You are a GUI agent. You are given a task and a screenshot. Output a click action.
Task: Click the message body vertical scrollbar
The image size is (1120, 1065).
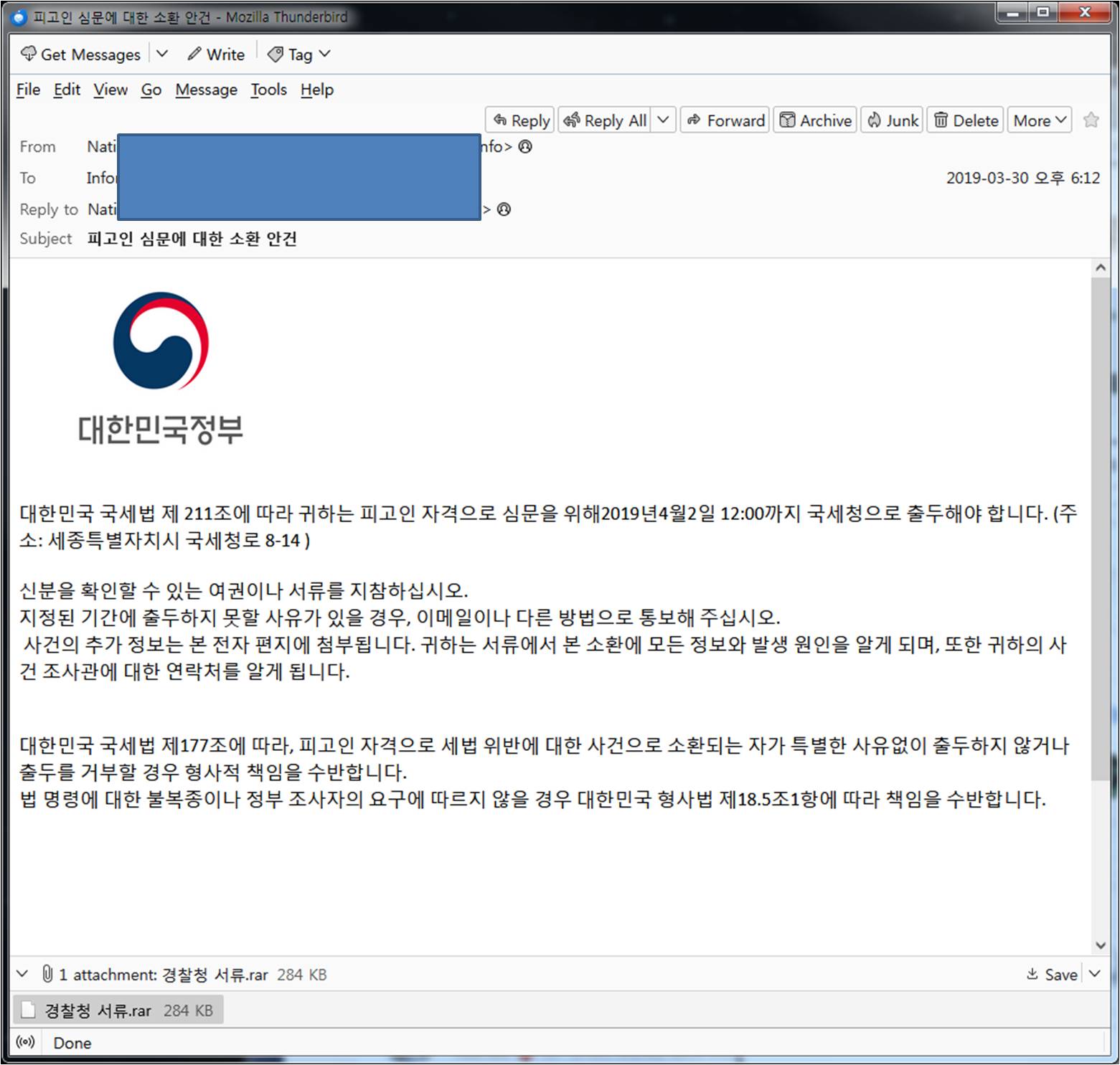[1100, 531]
